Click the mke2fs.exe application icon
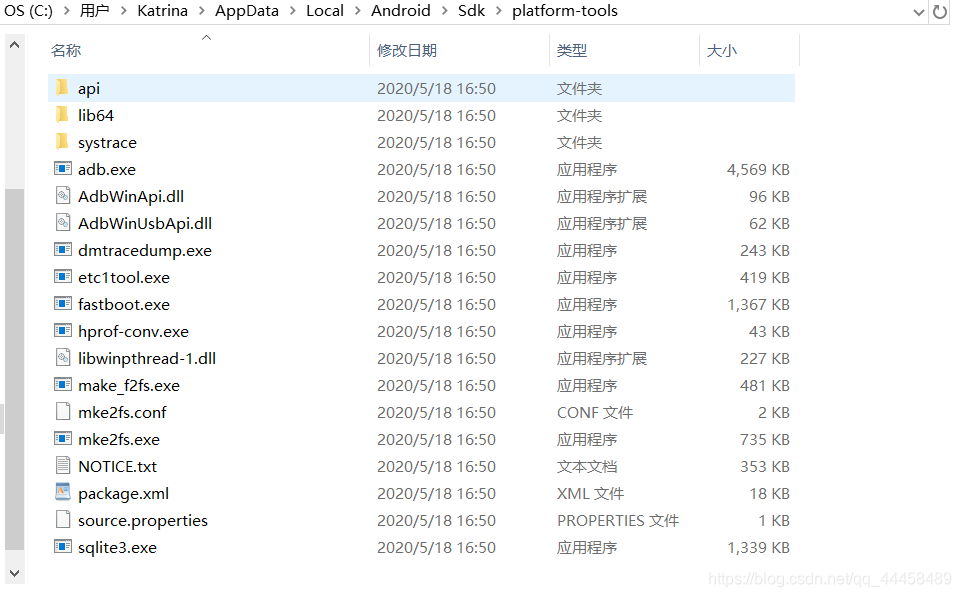The height and width of the screenshot is (597, 961). coord(63,438)
